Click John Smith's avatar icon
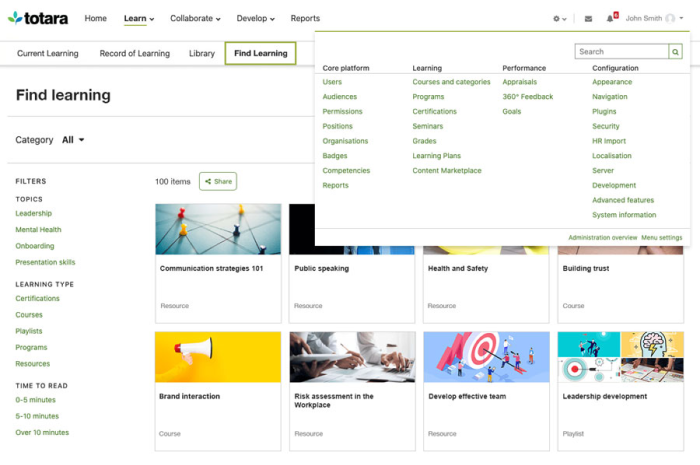Image resolution: width=700 pixels, height=465 pixels. [670, 18]
